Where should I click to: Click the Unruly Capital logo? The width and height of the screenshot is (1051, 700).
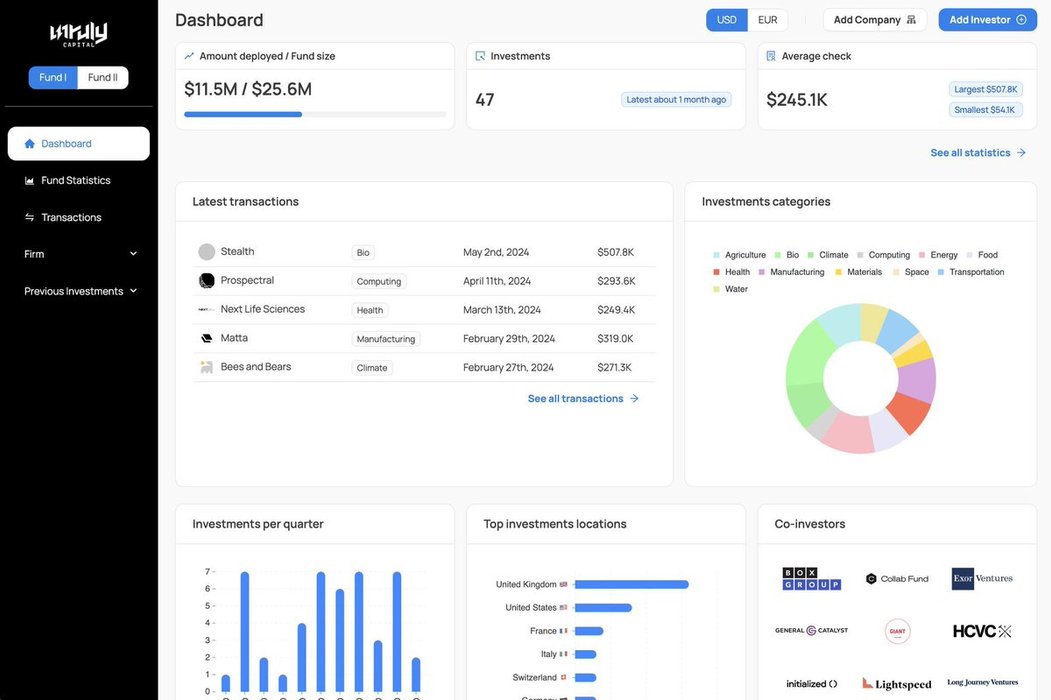point(78,34)
